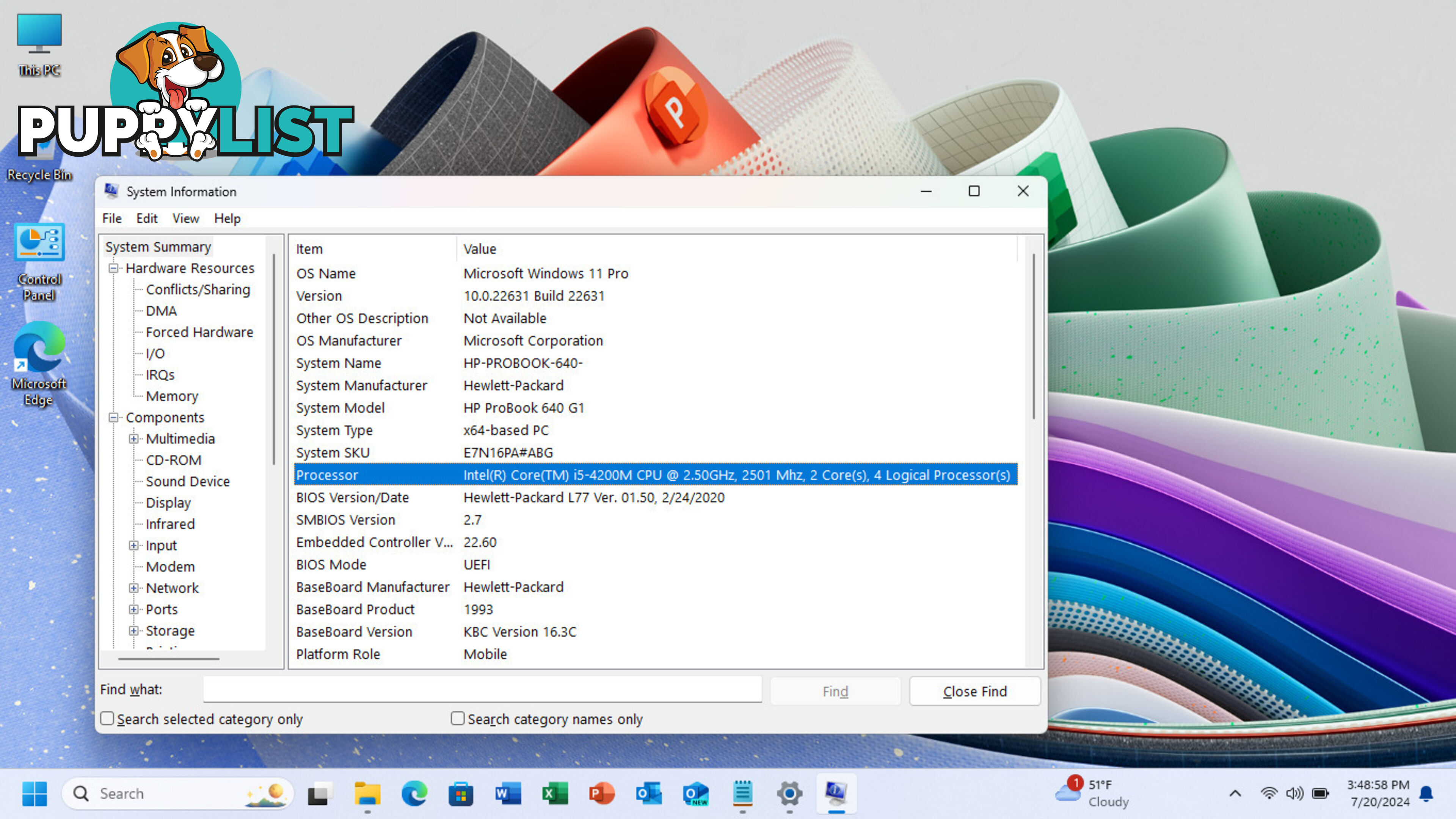
Task: Select the highlighted Processor row
Action: click(656, 475)
